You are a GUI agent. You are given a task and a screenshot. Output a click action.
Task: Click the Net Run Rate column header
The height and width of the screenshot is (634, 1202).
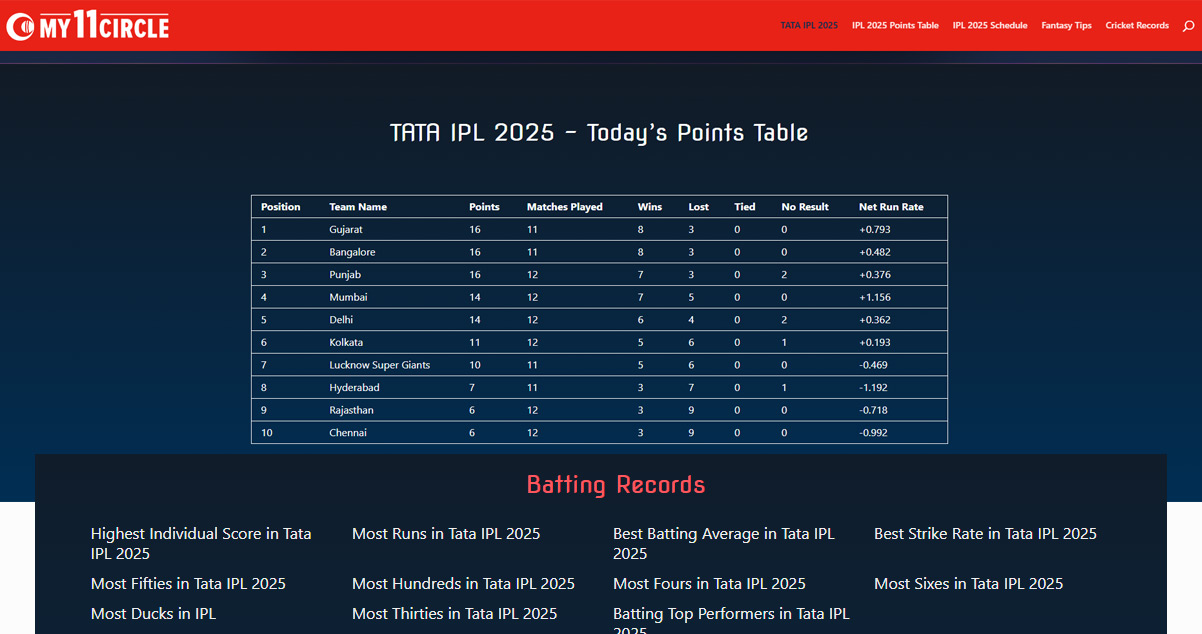tap(891, 207)
